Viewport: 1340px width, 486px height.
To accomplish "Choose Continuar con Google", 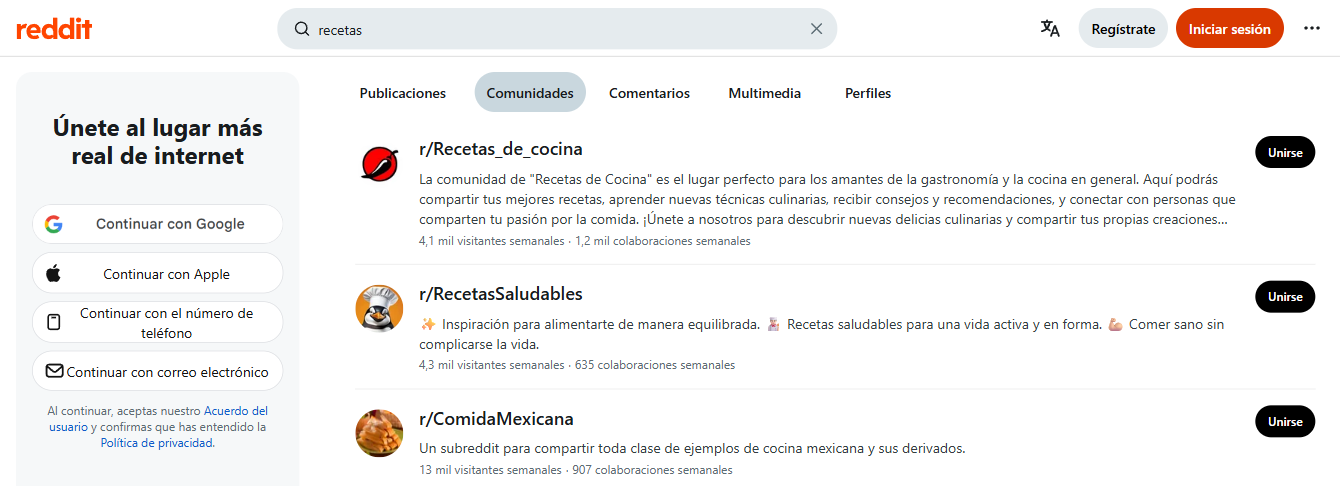I will pos(158,224).
